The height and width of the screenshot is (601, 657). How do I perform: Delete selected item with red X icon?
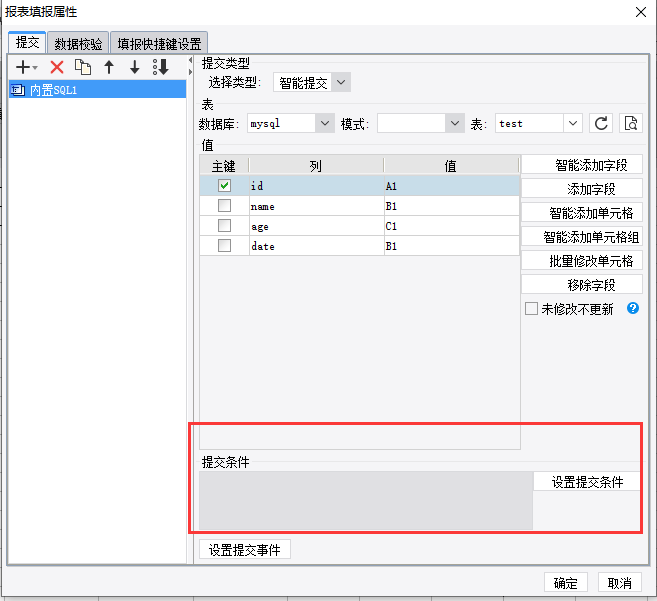coord(57,67)
